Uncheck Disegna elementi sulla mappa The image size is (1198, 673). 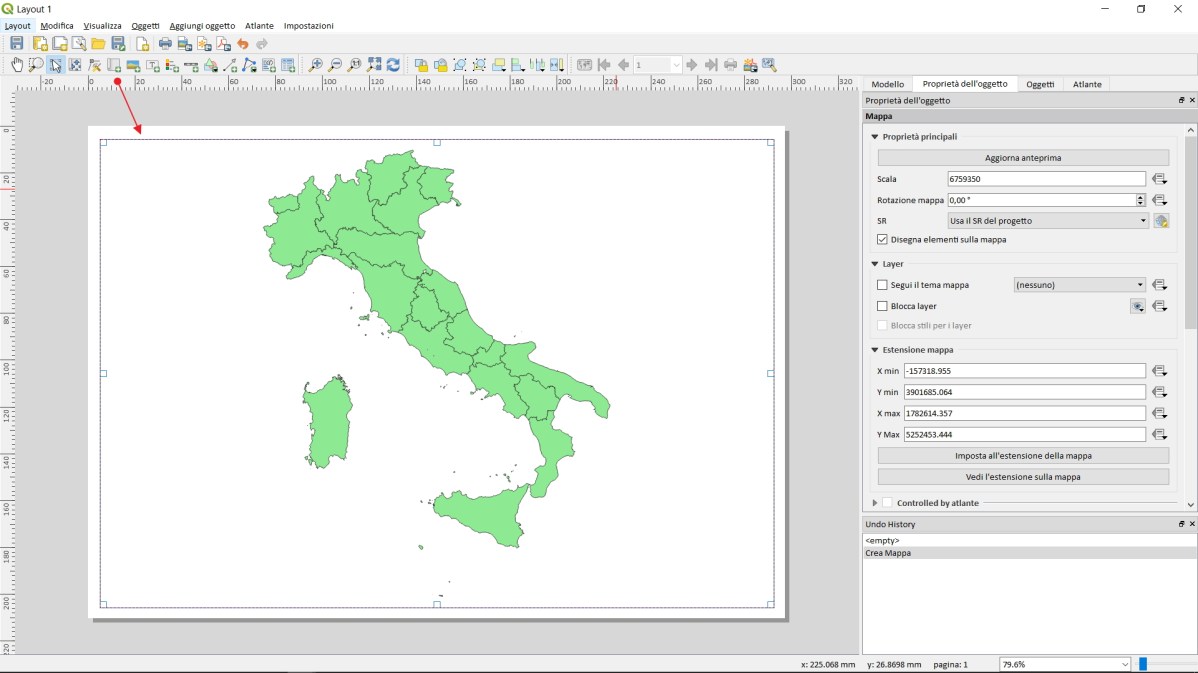point(883,239)
